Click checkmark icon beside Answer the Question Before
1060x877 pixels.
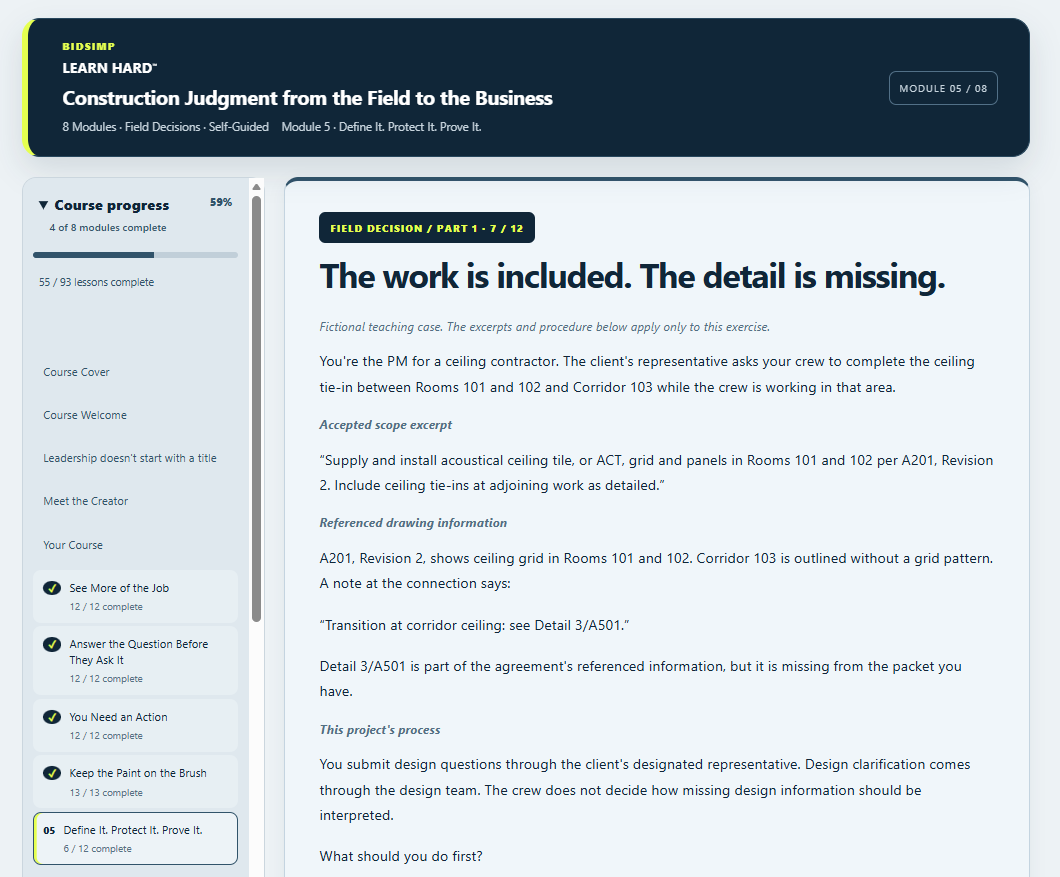[x=52, y=644]
